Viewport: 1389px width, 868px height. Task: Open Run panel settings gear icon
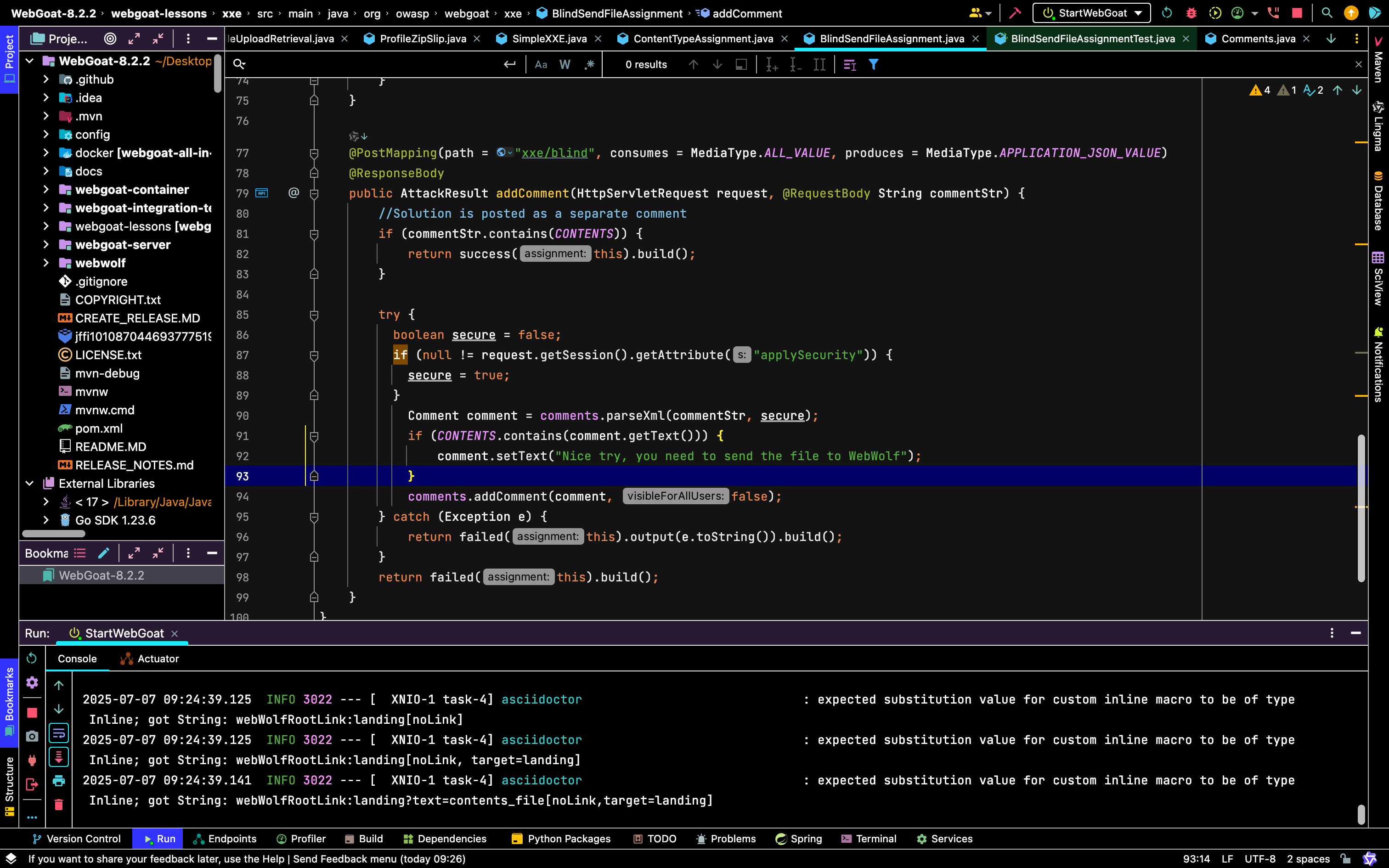pos(32,682)
